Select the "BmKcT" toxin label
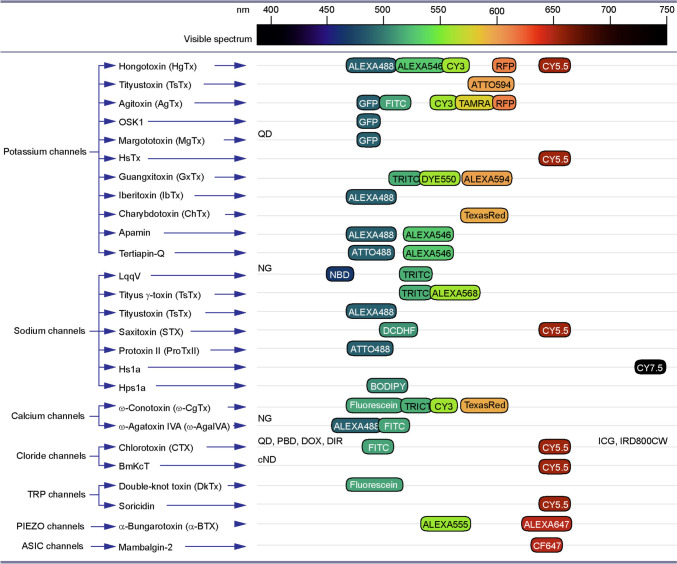The height and width of the screenshot is (564, 677). point(134,466)
